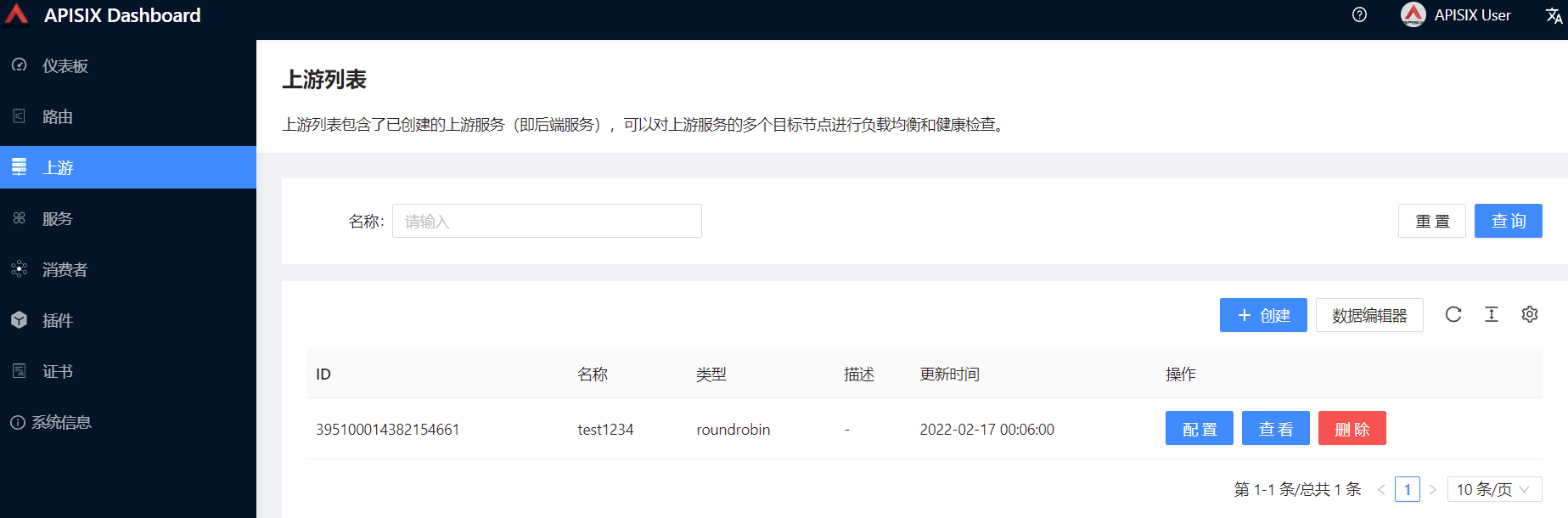Click the 描述 column header
The width and height of the screenshot is (1568, 518).
[x=859, y=374]
